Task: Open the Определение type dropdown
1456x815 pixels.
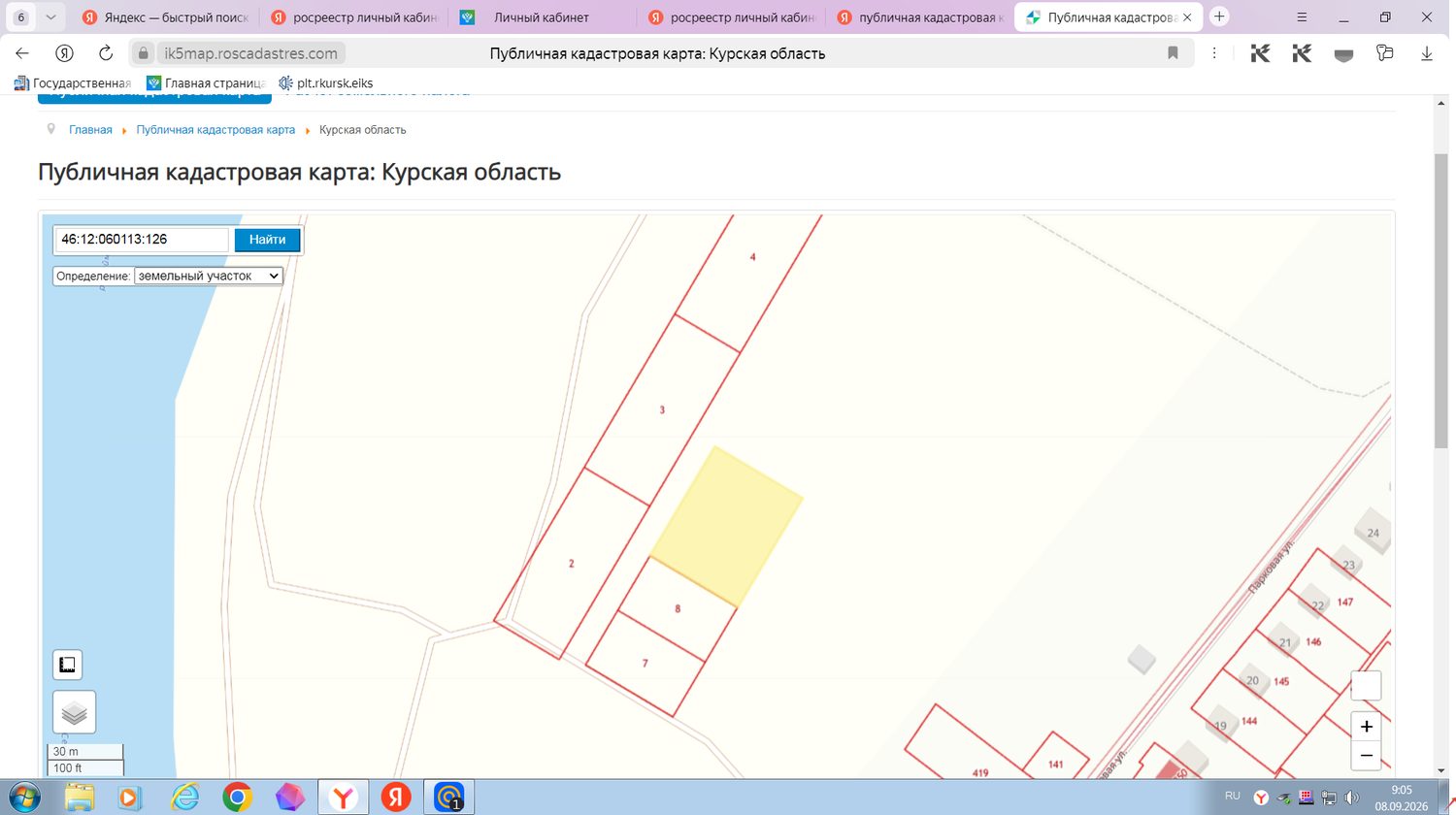Action: (208, 277)
